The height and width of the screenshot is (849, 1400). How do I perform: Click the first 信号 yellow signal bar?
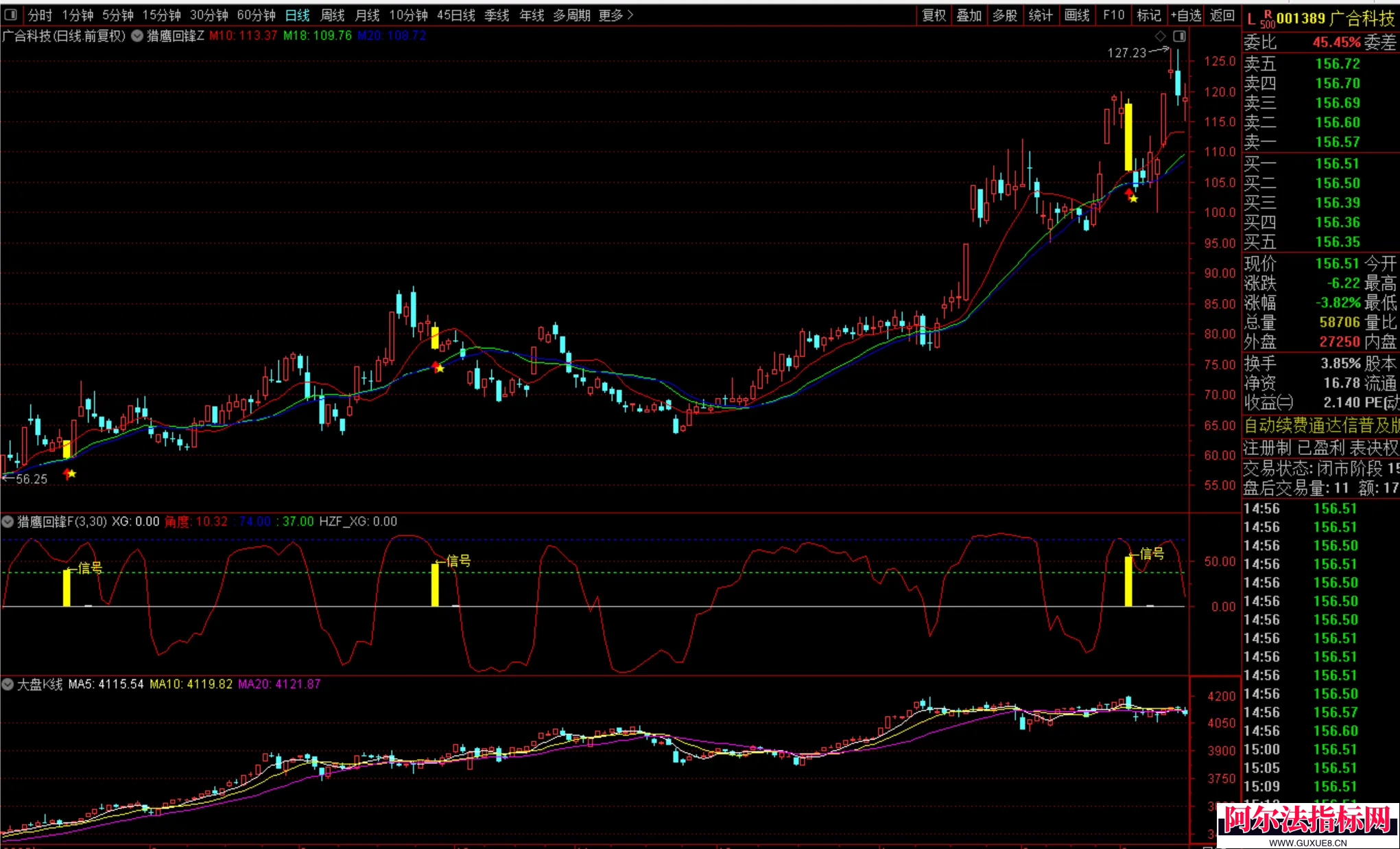pyautogui.click(x=67, y=588)
